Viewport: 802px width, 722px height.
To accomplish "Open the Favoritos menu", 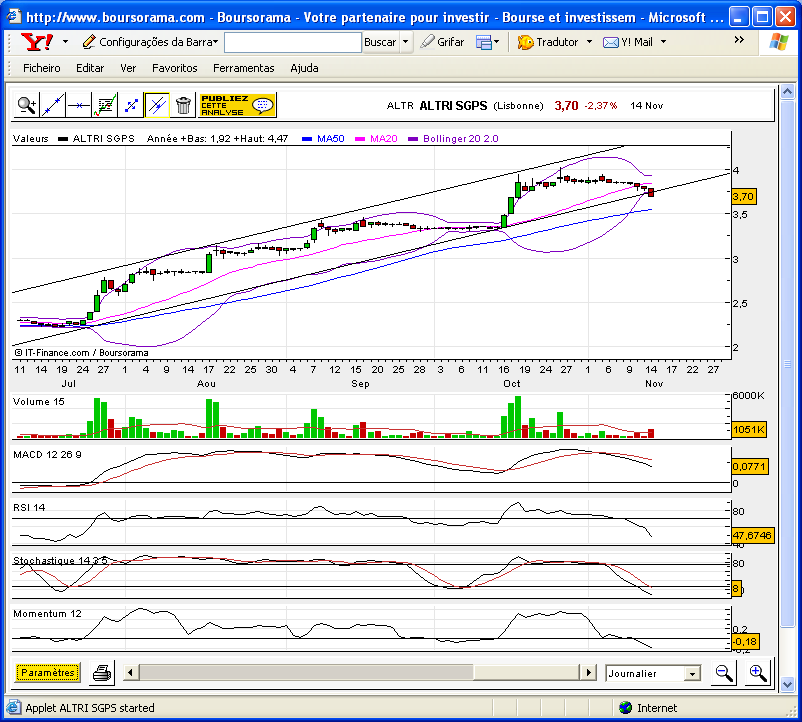I will coord(174,68).
